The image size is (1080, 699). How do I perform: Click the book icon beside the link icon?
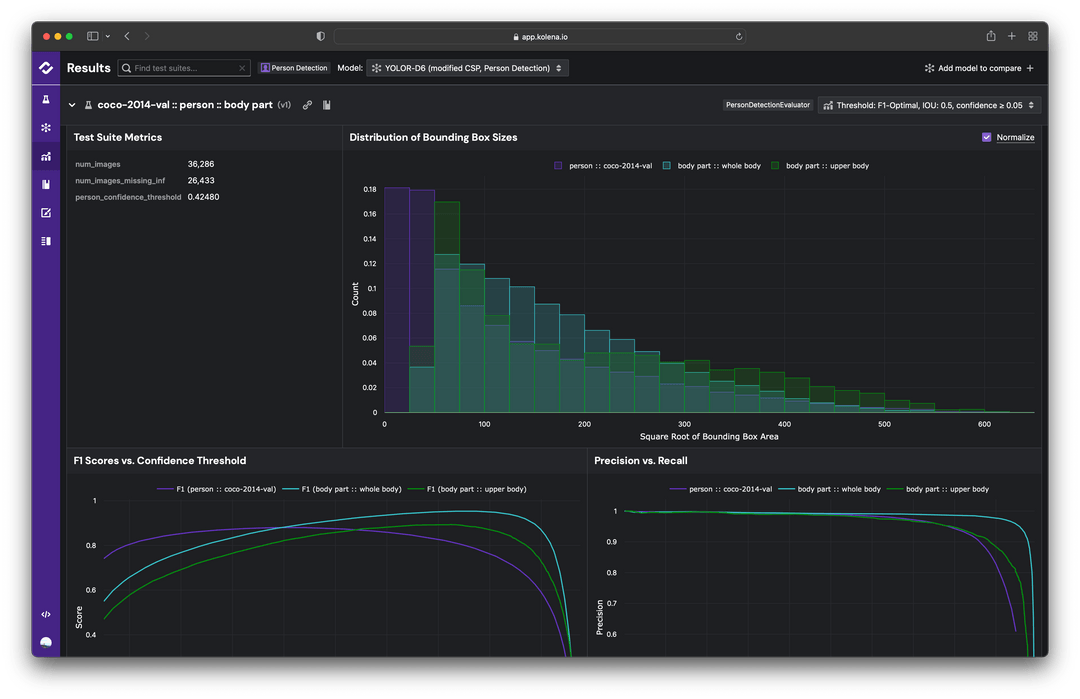(x=326, y=105)
